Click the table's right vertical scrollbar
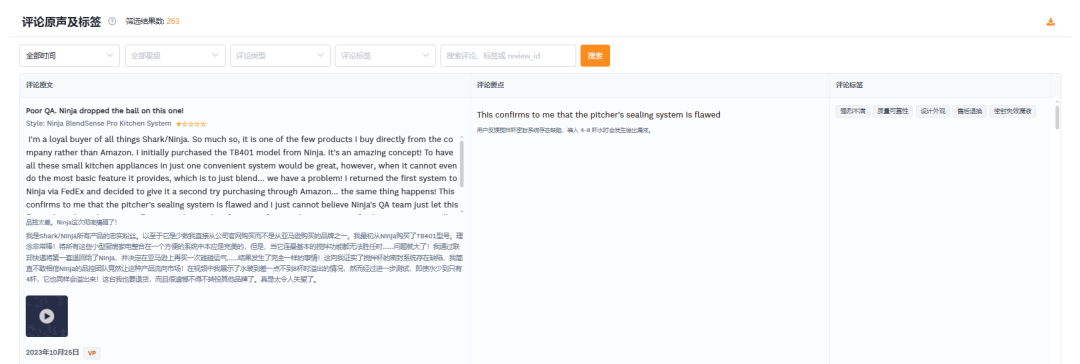The image size is (1080, 364). point(1057,117)
